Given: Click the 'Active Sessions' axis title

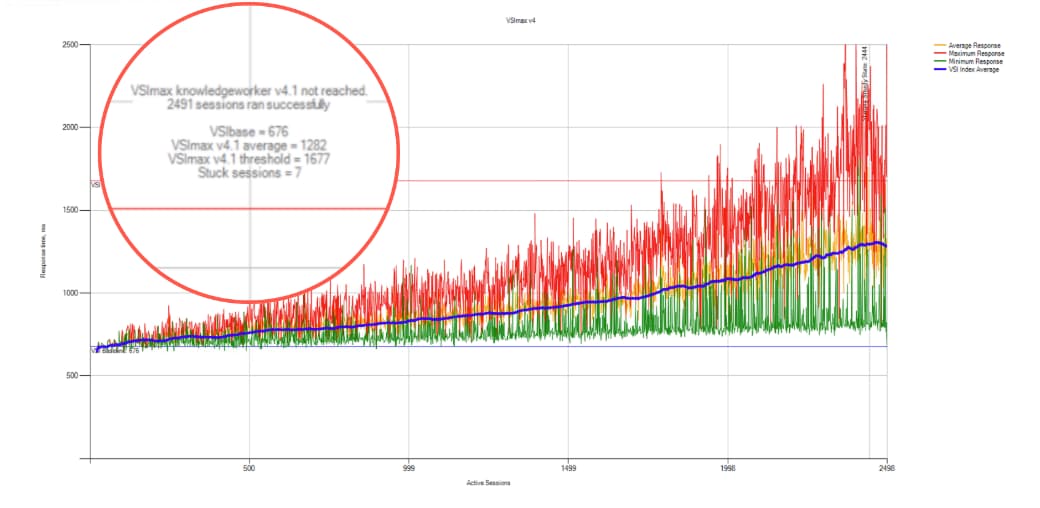Looking at the screenshot, I should pyautogui.click(x=488, y=483).
